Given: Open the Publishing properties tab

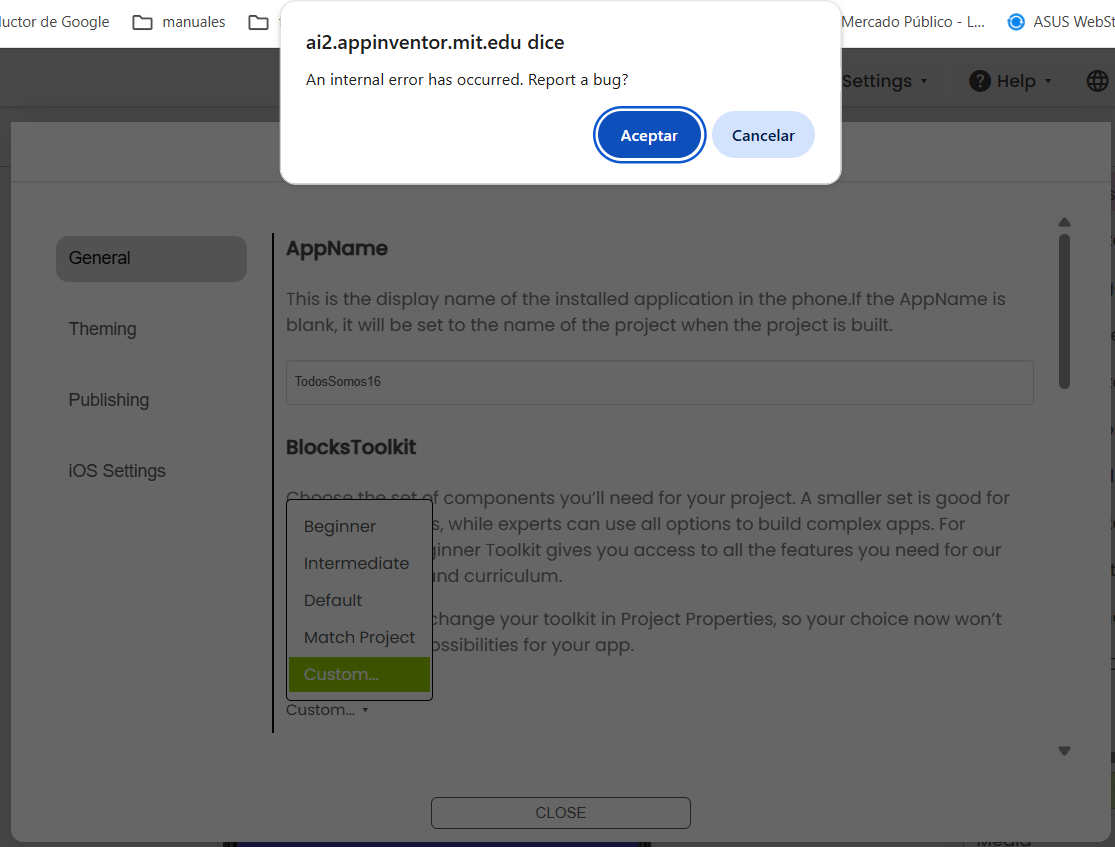Looking at the screenshot, I should click(x=108, y=400).
